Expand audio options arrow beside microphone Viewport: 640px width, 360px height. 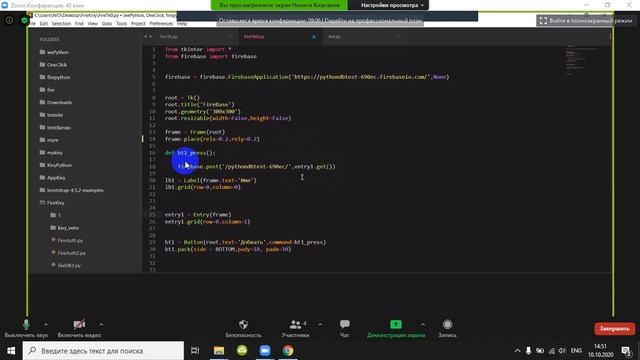[46, 324]
